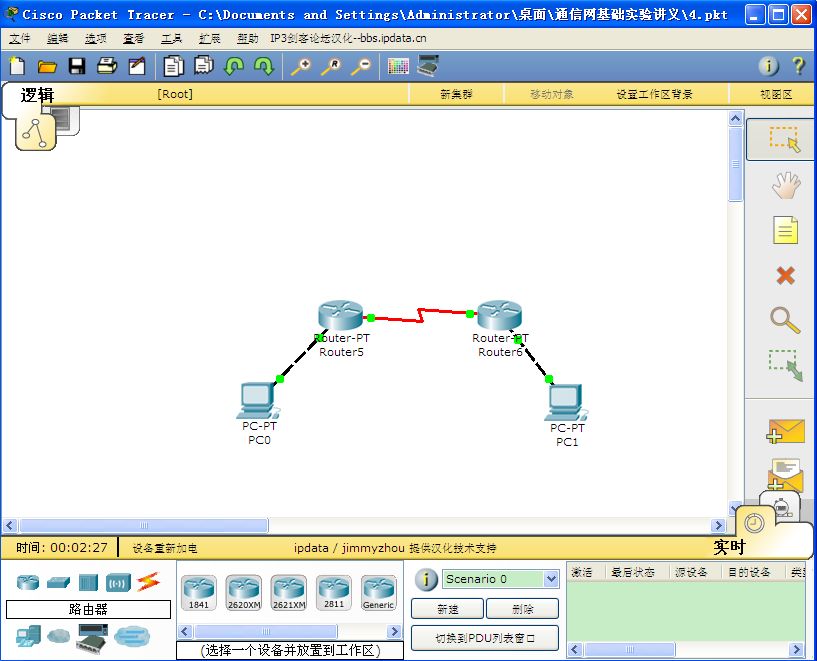Open the 文件 menu
The height and width of the screenshot is (661, 817).
(20, 39)
